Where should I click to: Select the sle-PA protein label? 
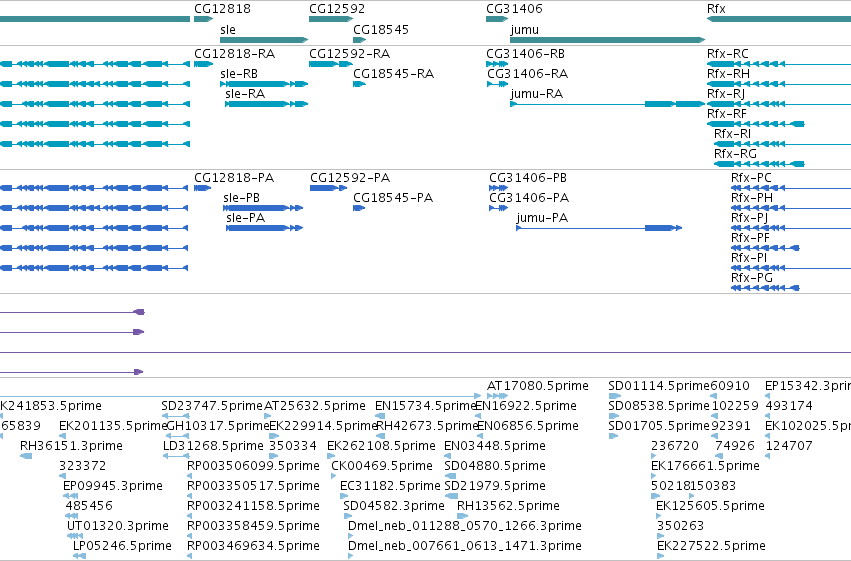[245, 218]
